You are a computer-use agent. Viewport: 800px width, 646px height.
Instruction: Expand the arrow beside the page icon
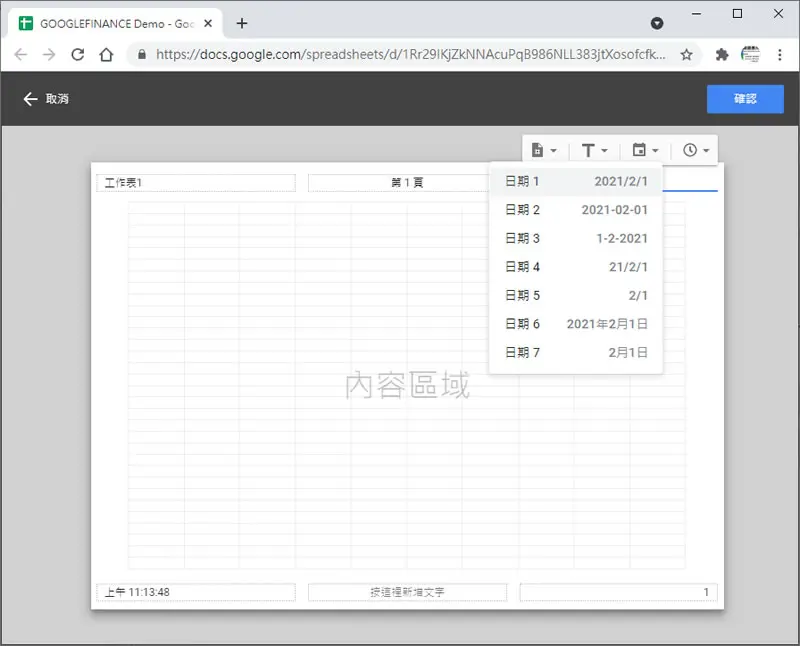pyautogui.click(x=554, y=151)
